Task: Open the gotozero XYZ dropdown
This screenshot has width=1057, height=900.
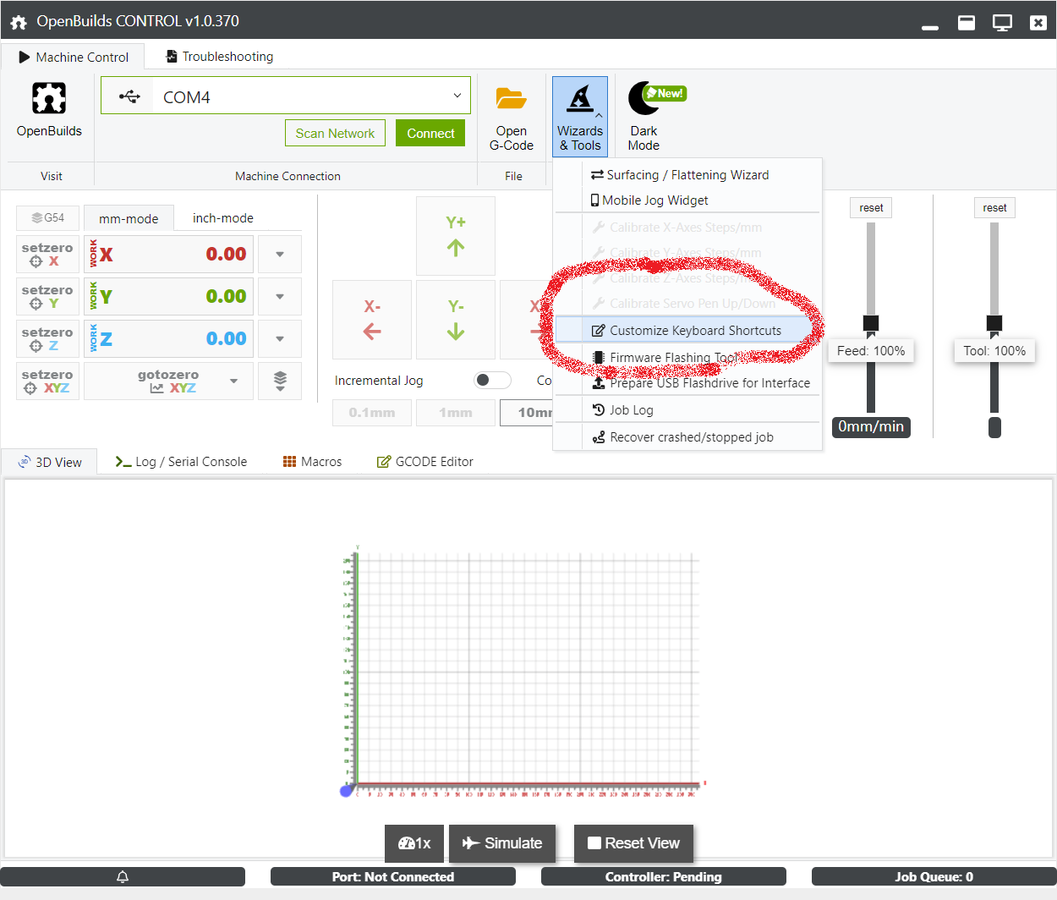Action: 234,381
